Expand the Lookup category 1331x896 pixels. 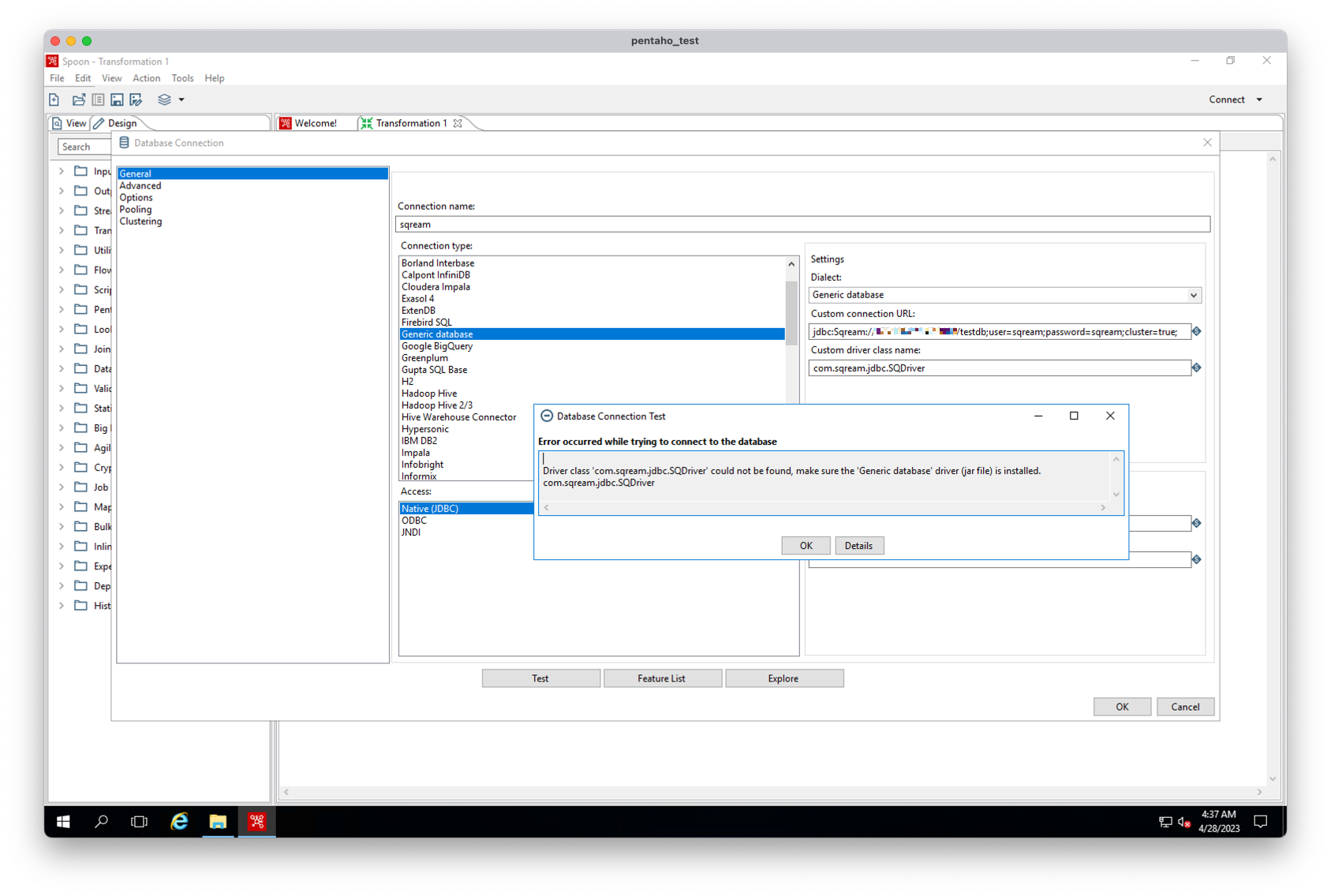click(62, 329)
